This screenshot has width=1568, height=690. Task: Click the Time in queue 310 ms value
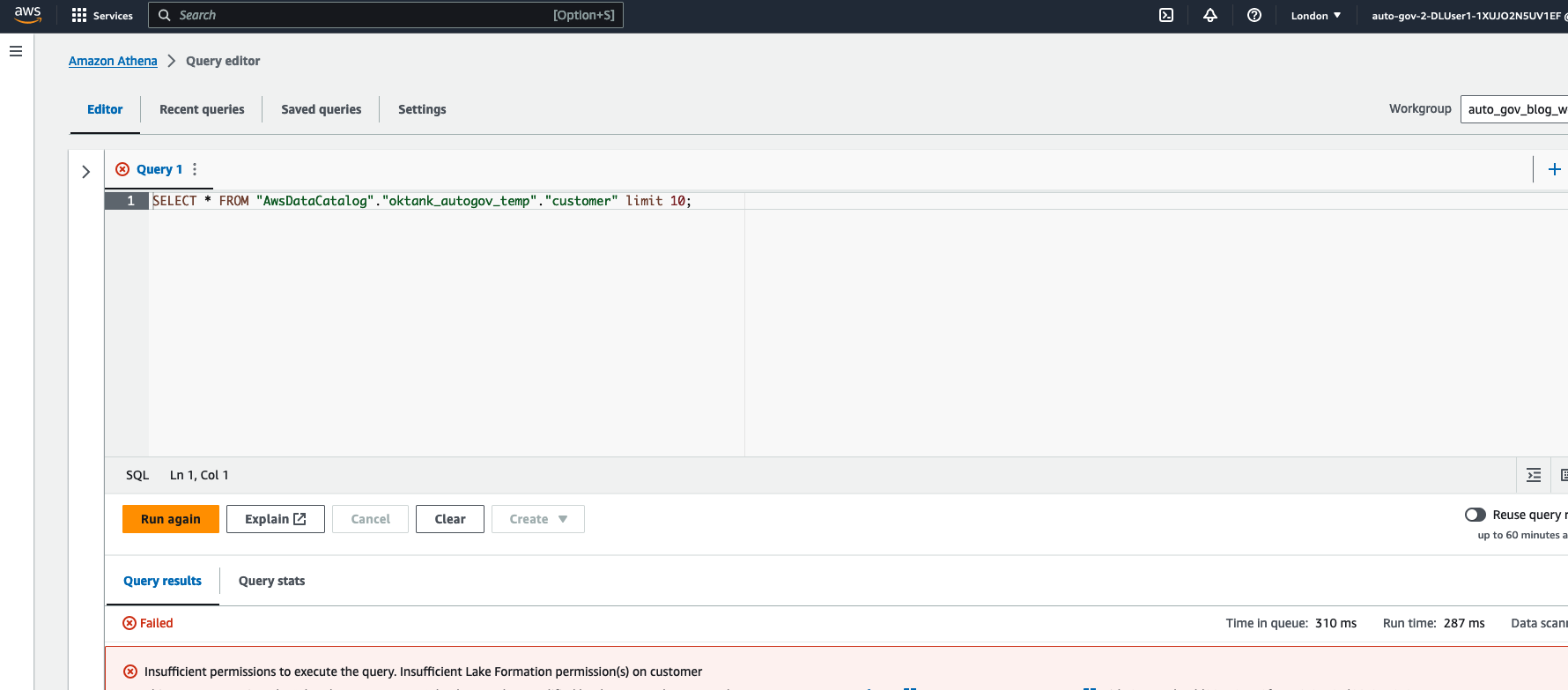point(1335,623)
